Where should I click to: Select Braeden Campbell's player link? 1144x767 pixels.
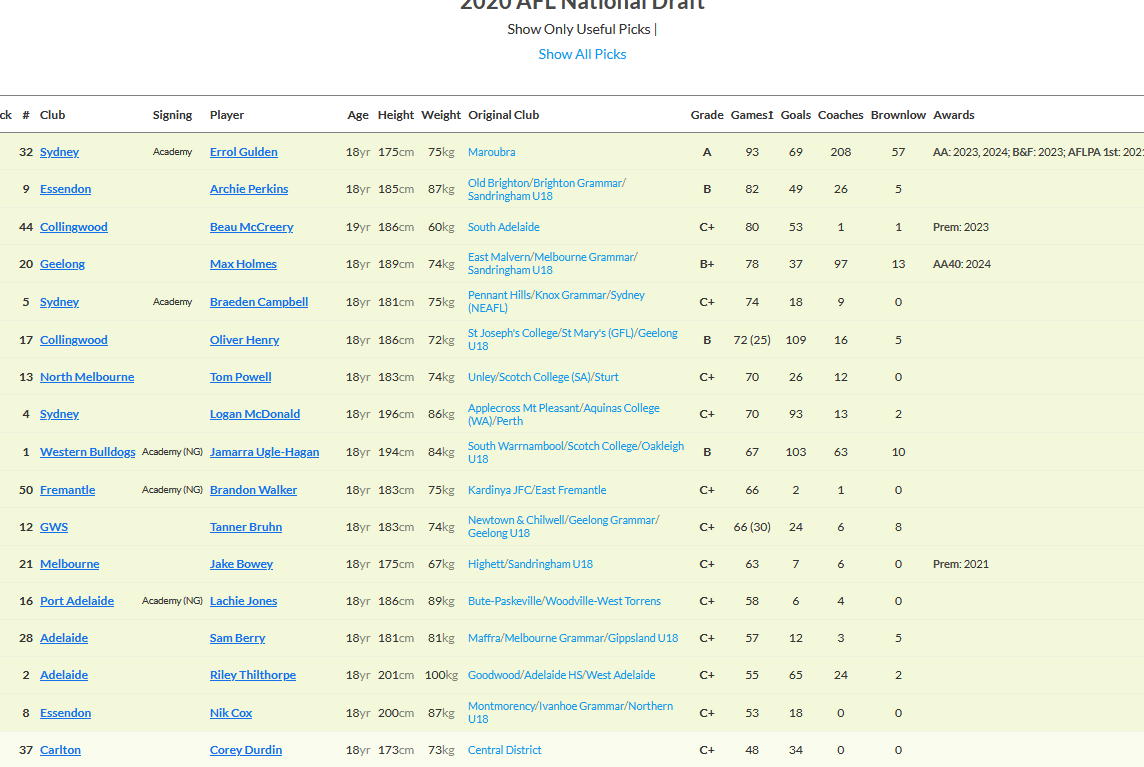[x=259, y=302]
